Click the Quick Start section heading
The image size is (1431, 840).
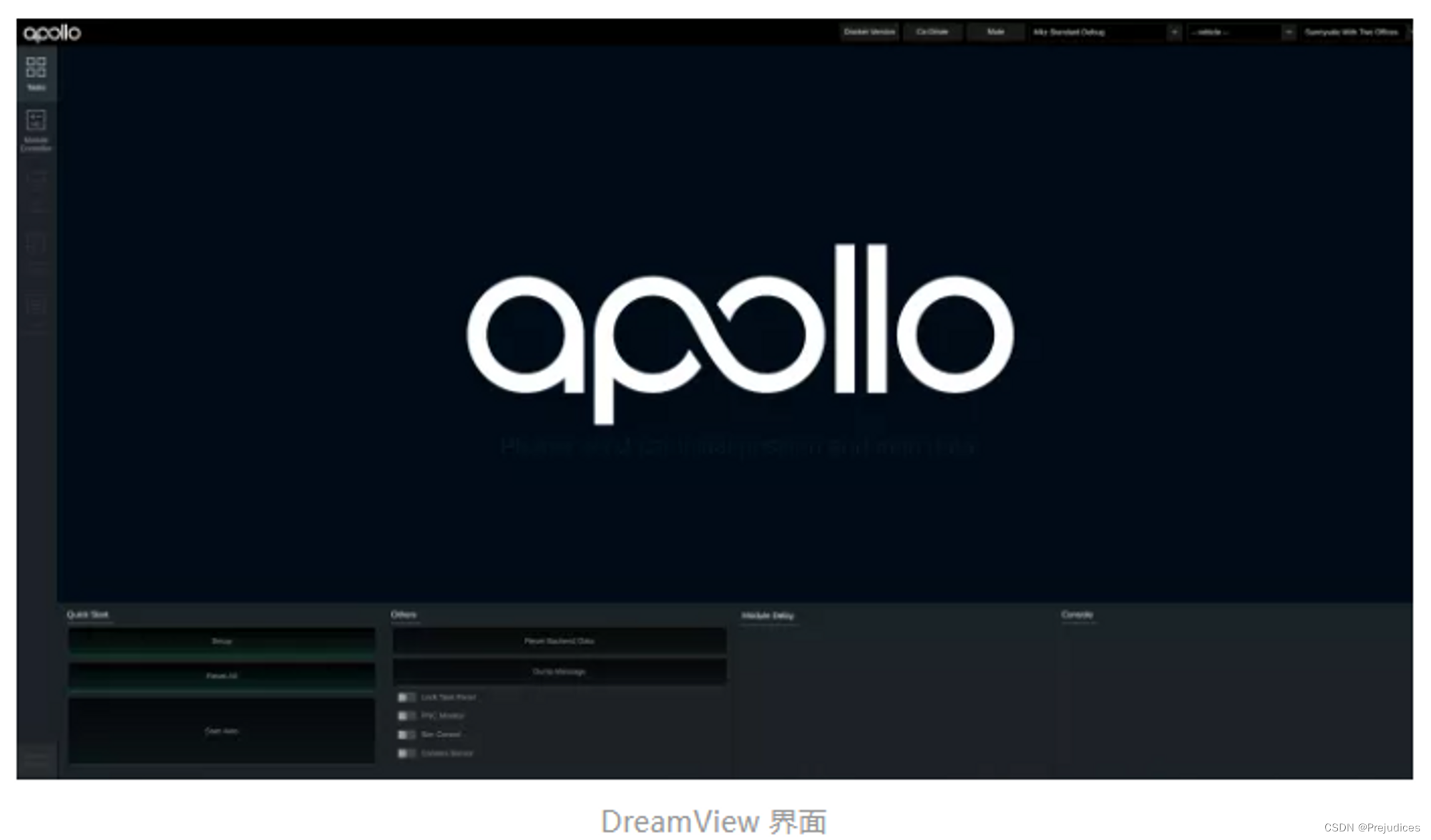click(88, 615)
